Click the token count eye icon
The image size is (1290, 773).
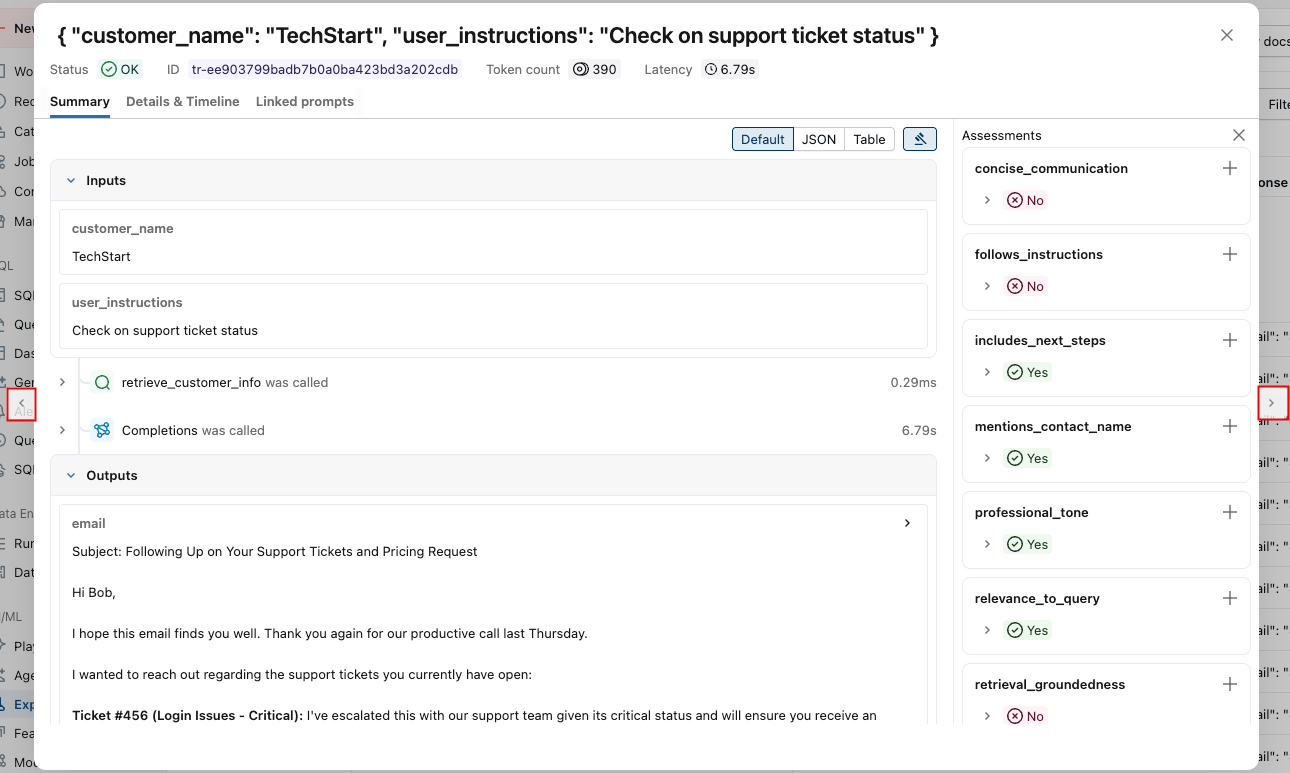(581, 69)
